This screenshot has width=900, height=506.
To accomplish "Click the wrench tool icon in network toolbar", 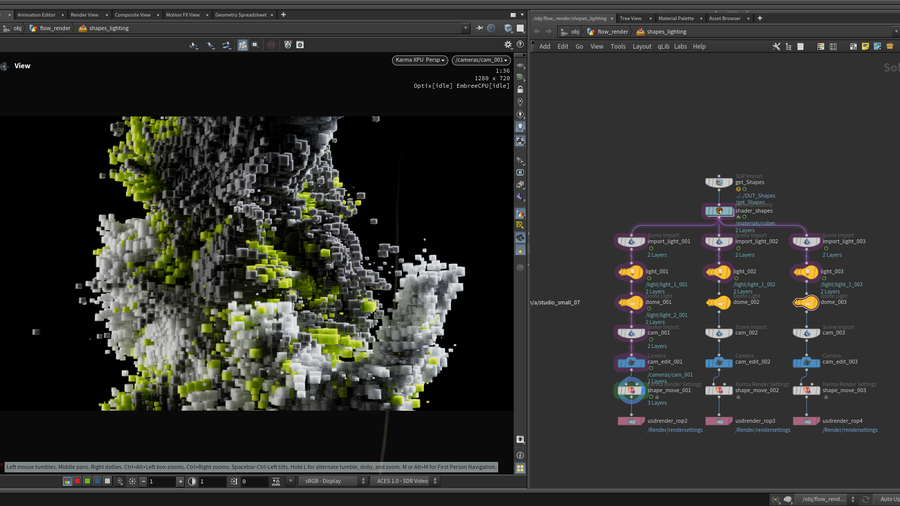I will (776, 46).
